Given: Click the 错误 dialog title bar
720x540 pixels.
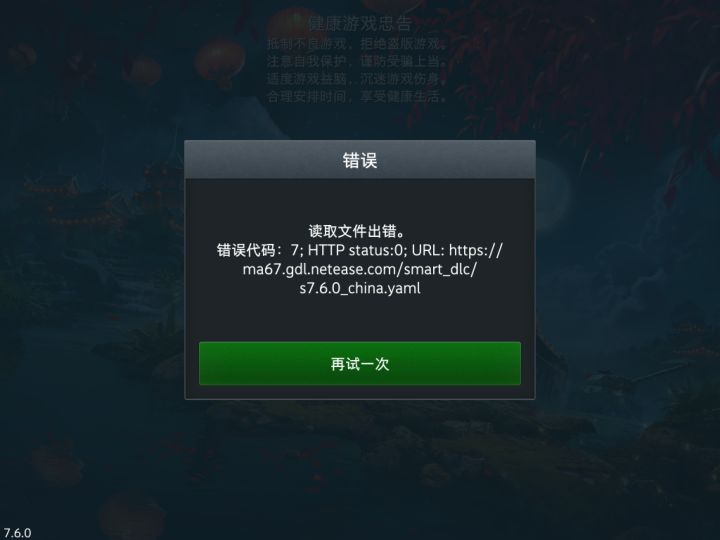Looking at the screenshot, I should 360,160.
